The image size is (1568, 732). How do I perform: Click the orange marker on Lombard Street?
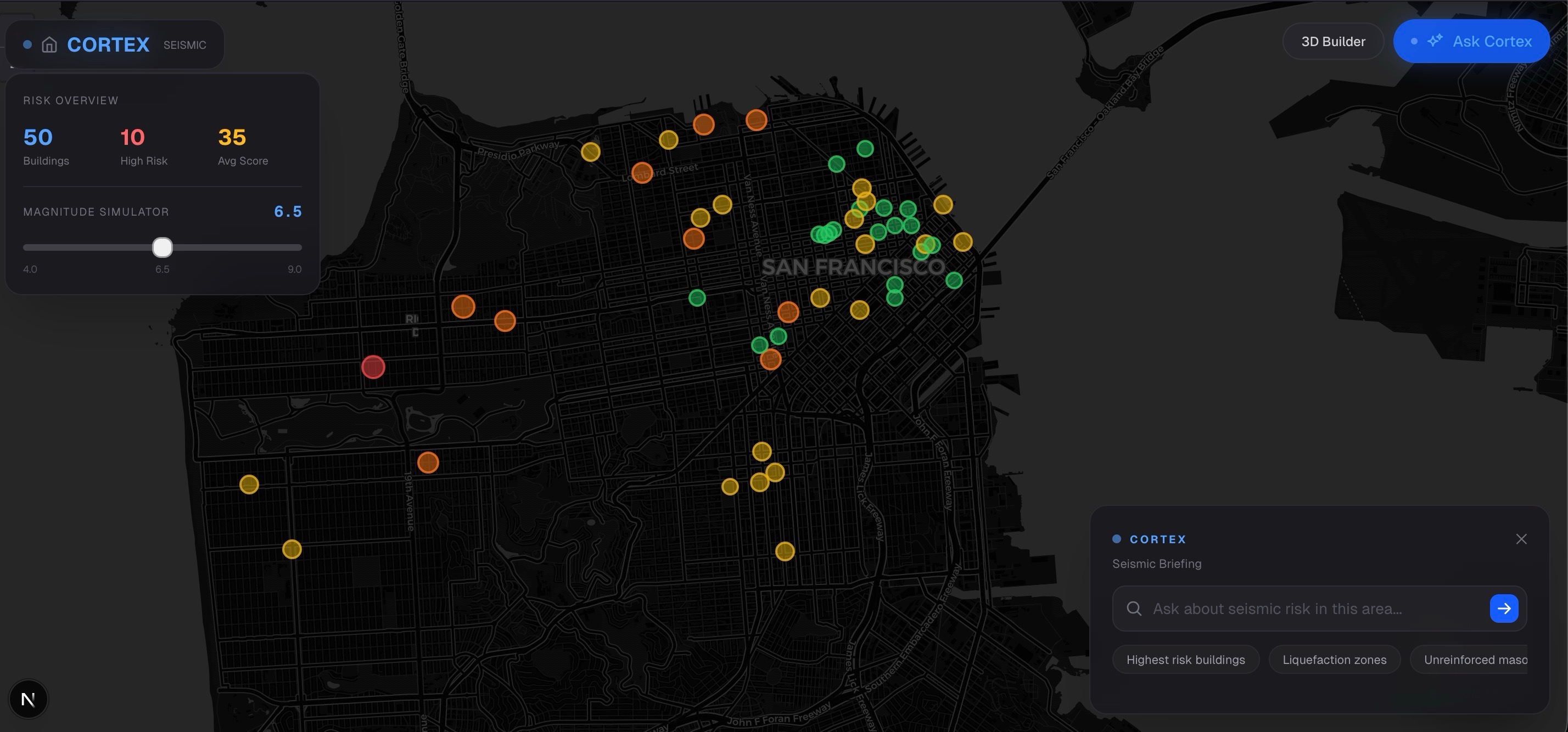pyautogui.click(x=642, y=173)
